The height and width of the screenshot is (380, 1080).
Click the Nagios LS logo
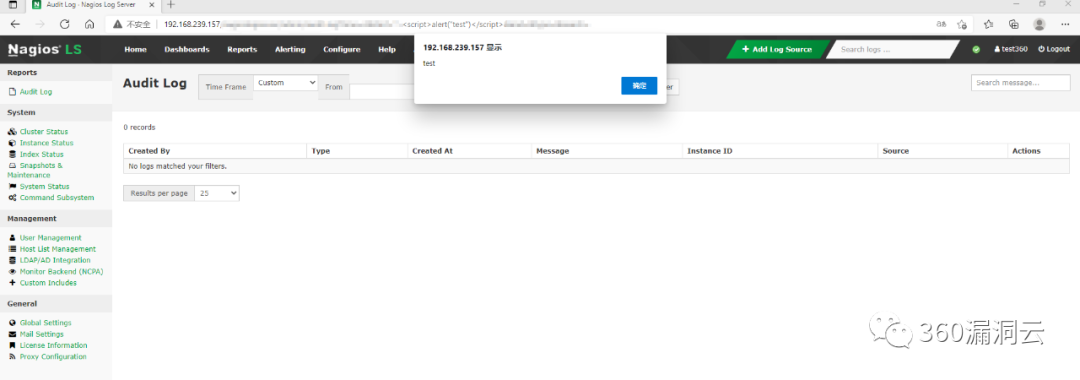click(x=45, y=50)
